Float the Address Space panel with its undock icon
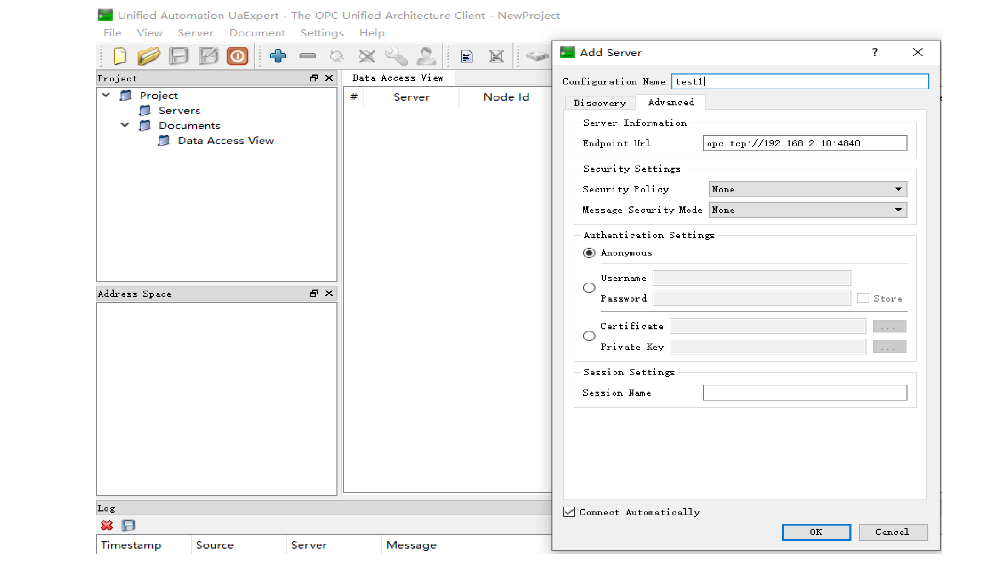 314,293
